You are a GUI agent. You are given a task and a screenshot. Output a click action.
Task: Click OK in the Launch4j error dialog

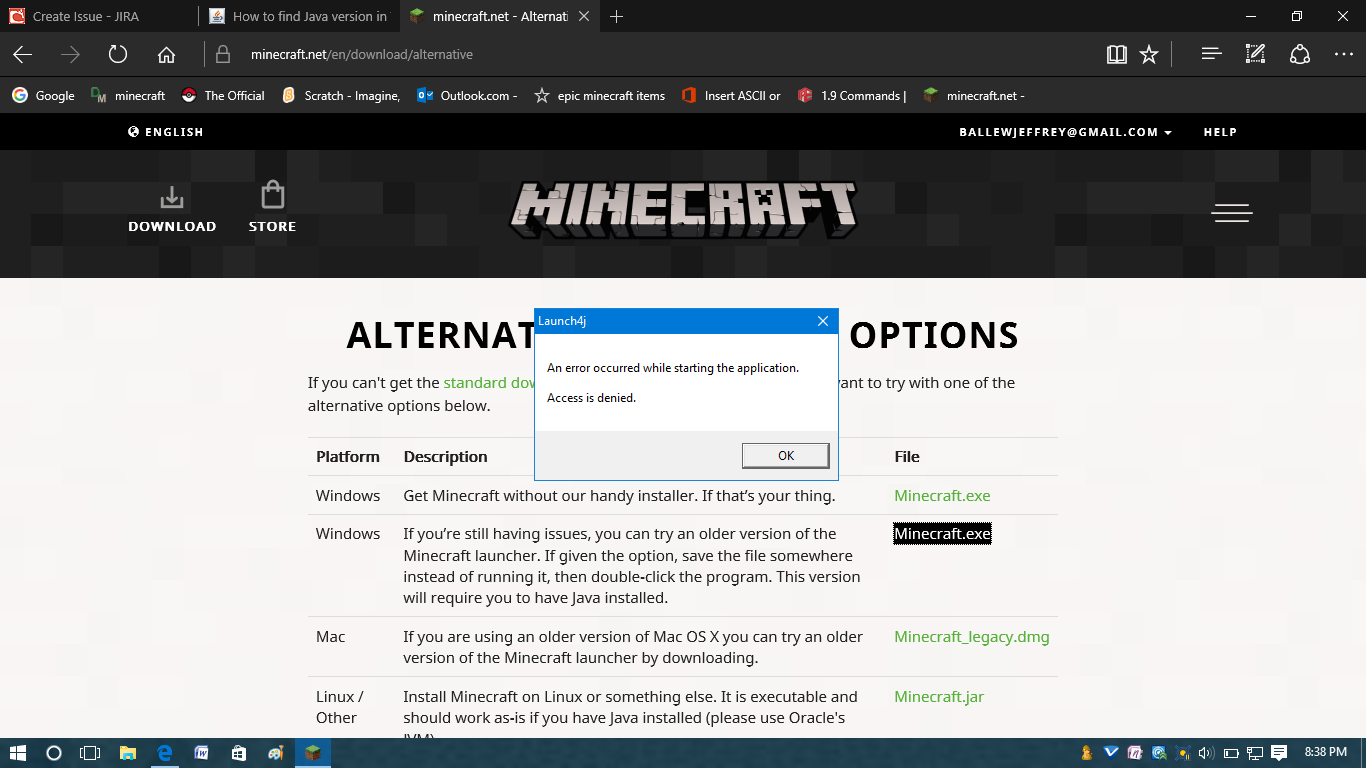786,456
